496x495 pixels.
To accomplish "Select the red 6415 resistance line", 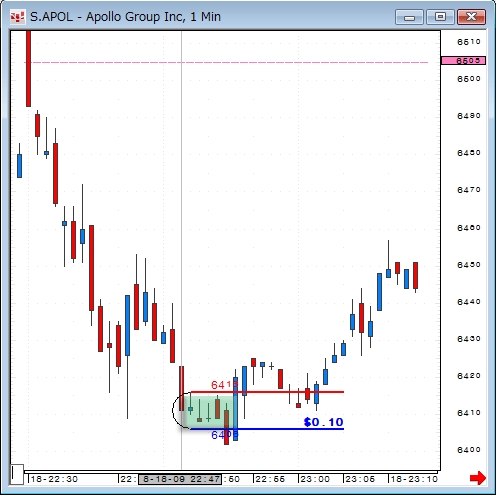I will click(x=267, y=392).
